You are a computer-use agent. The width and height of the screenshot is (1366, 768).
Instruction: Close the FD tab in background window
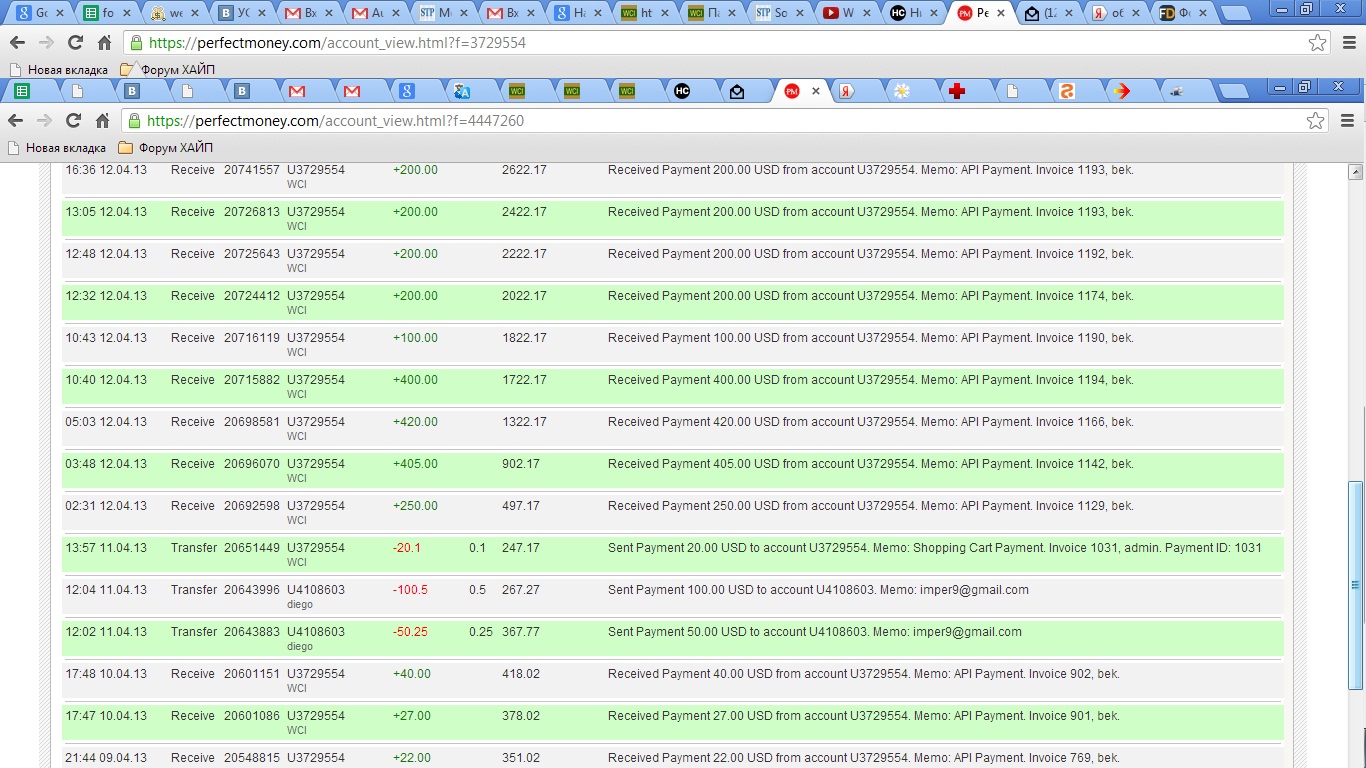click(x=1202, y=14)
